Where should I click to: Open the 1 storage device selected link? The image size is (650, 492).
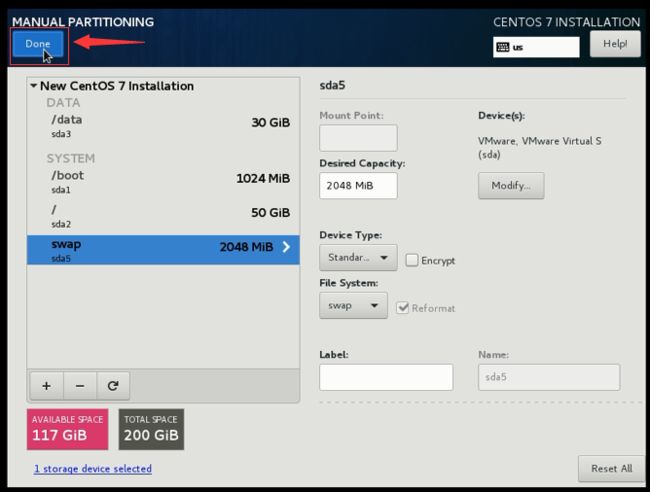(93, 469)
